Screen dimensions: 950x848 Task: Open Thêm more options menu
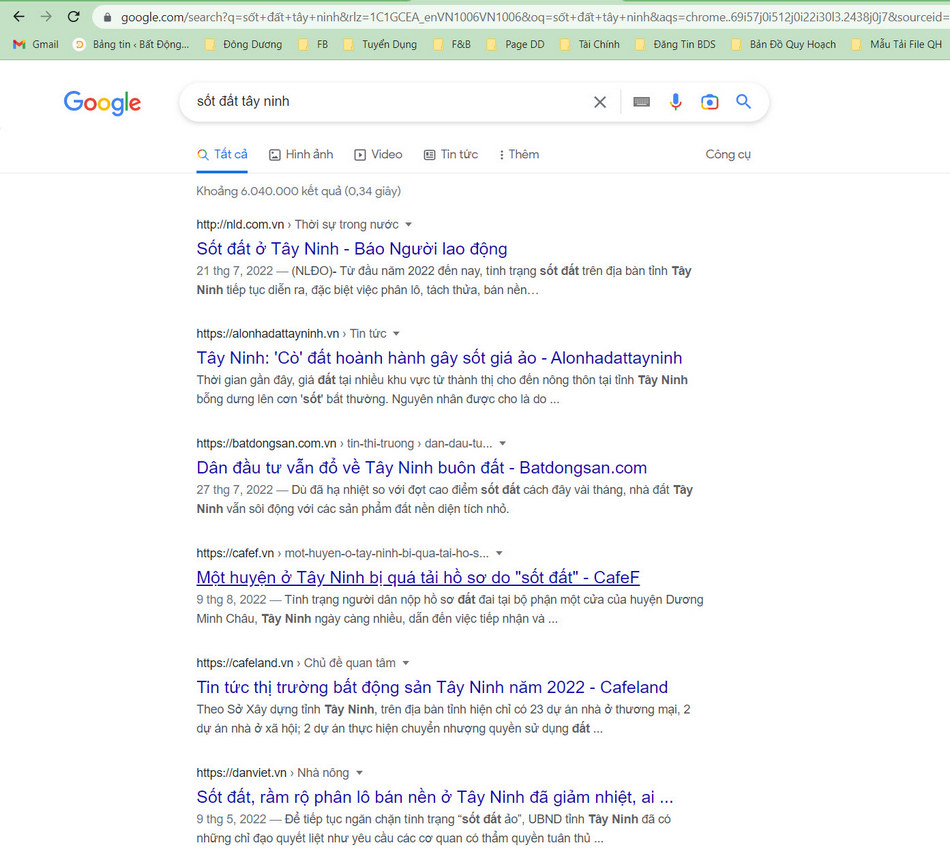[x=519, y=154]
